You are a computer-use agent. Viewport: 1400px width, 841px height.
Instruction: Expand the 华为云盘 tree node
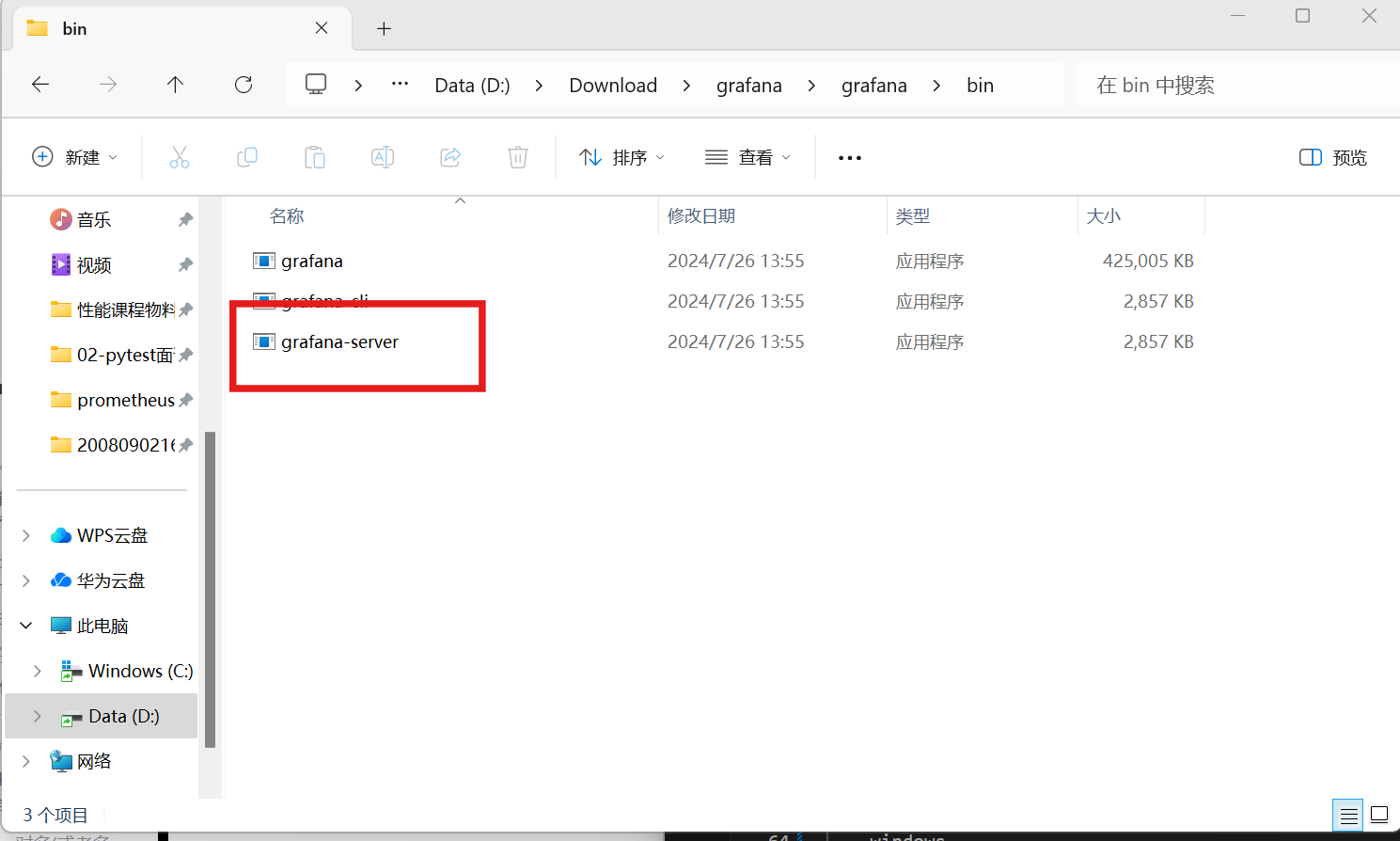point(26,580)
